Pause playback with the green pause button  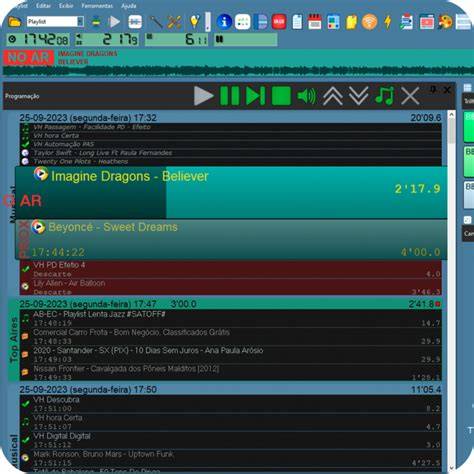tap(230, 96)
